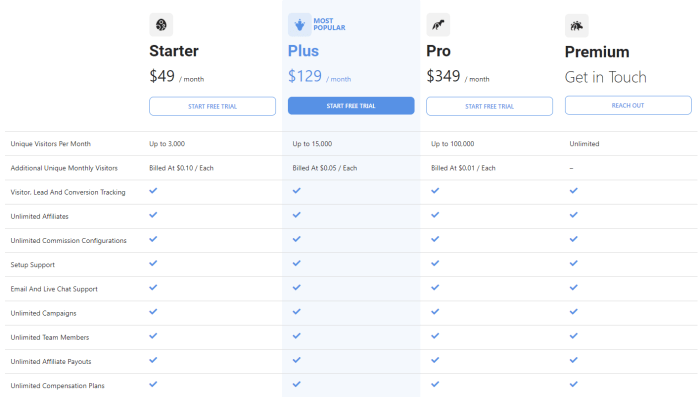Click Unlimited Affiliate Payouts row label

click(x=51, y=361)
